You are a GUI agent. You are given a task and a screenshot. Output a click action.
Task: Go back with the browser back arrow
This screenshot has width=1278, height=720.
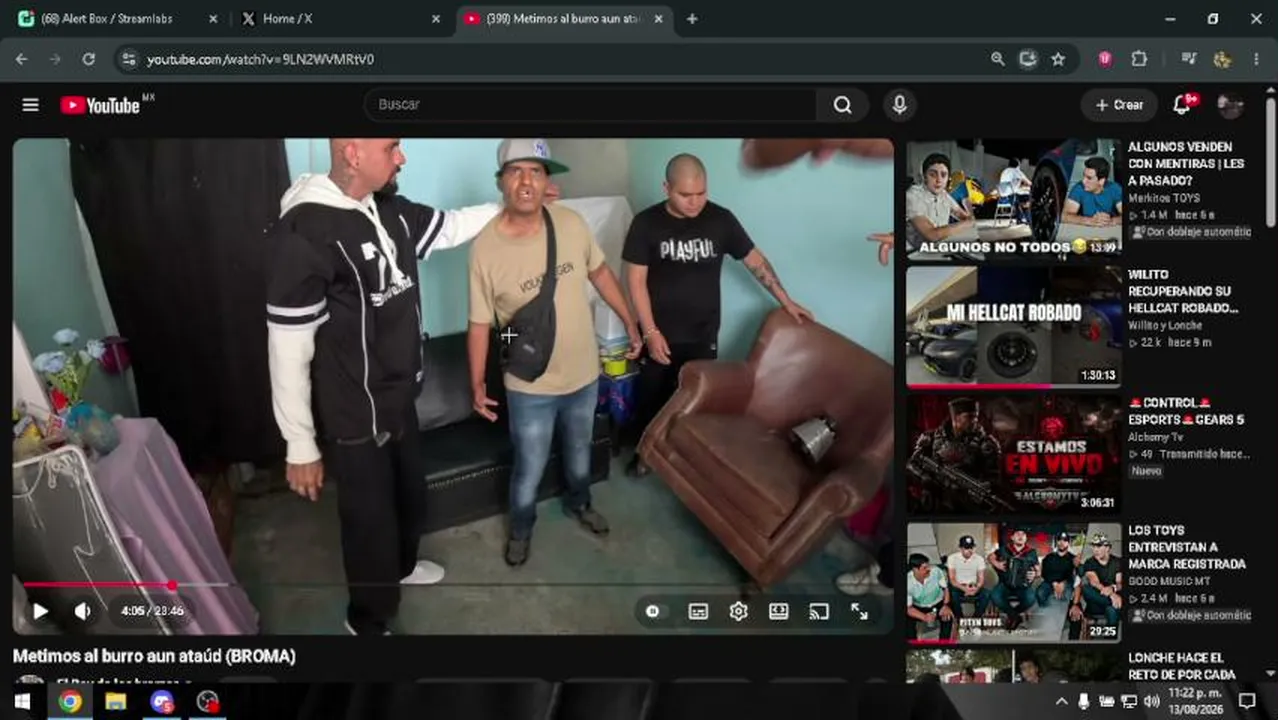22,59
